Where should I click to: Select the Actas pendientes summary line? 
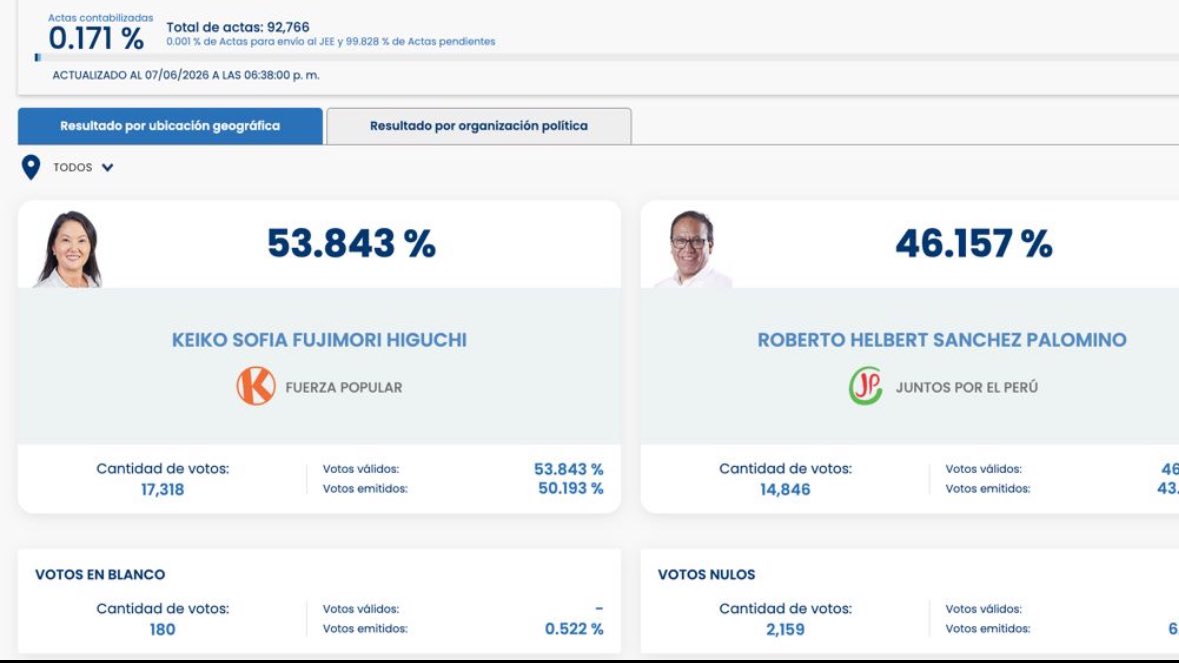(331, 41)
